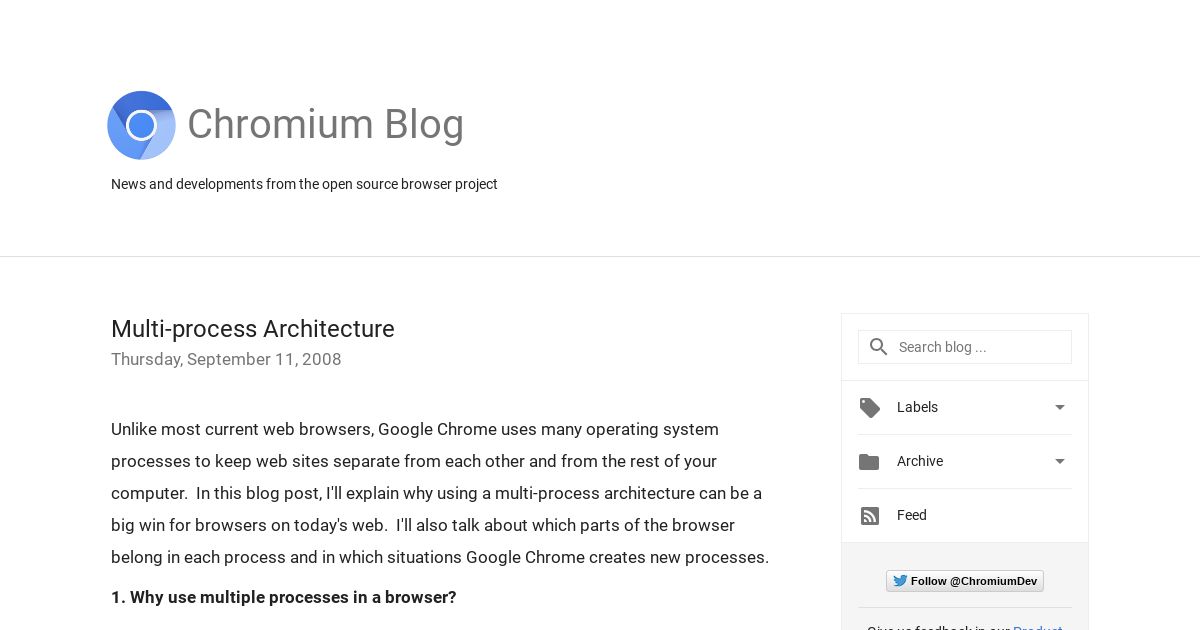This screenshot has width=1200, height=630.
Task: Click the Labels tag icon
Action: (870, 408)
